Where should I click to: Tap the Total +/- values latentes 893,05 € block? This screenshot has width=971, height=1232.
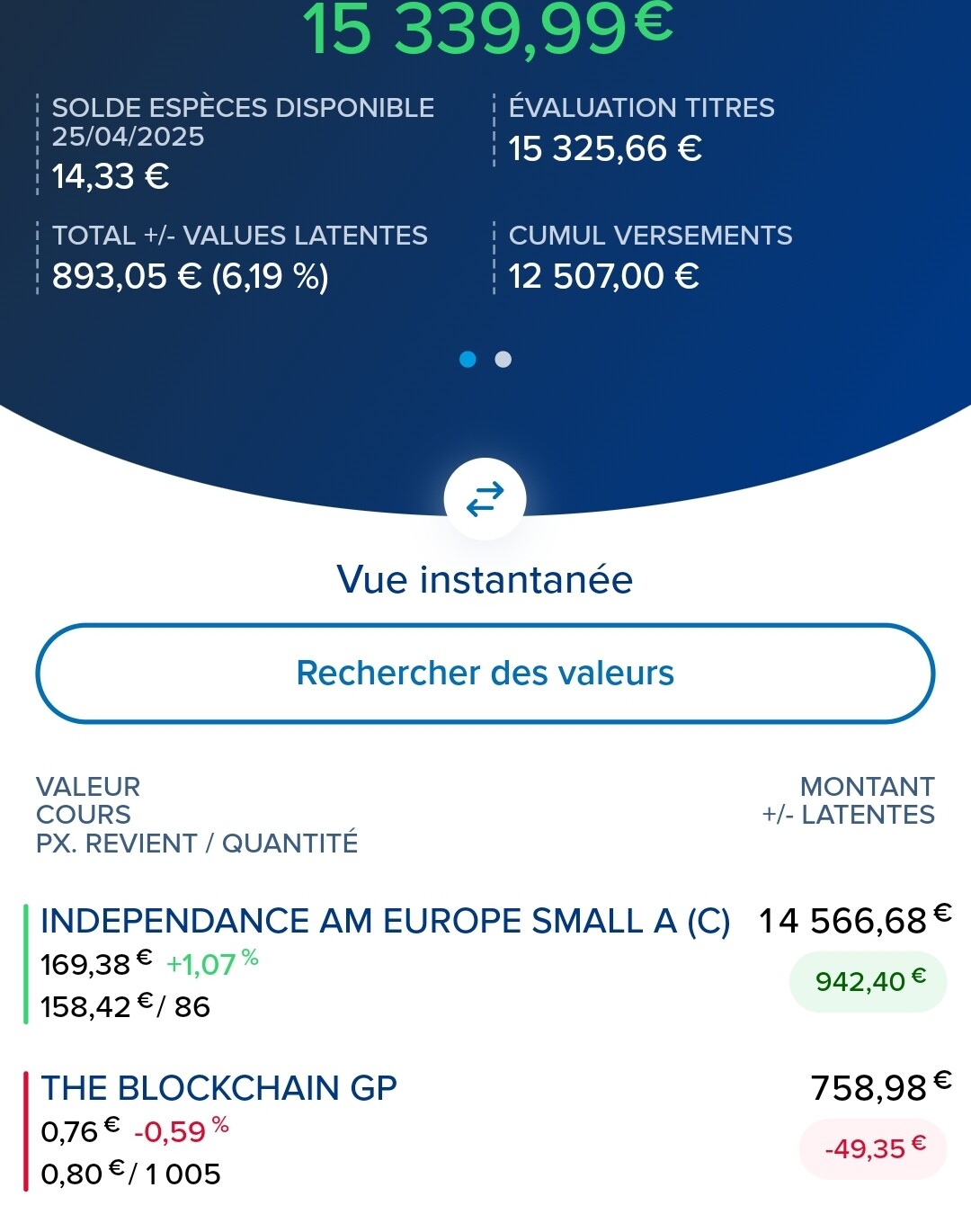pos(239,258)
